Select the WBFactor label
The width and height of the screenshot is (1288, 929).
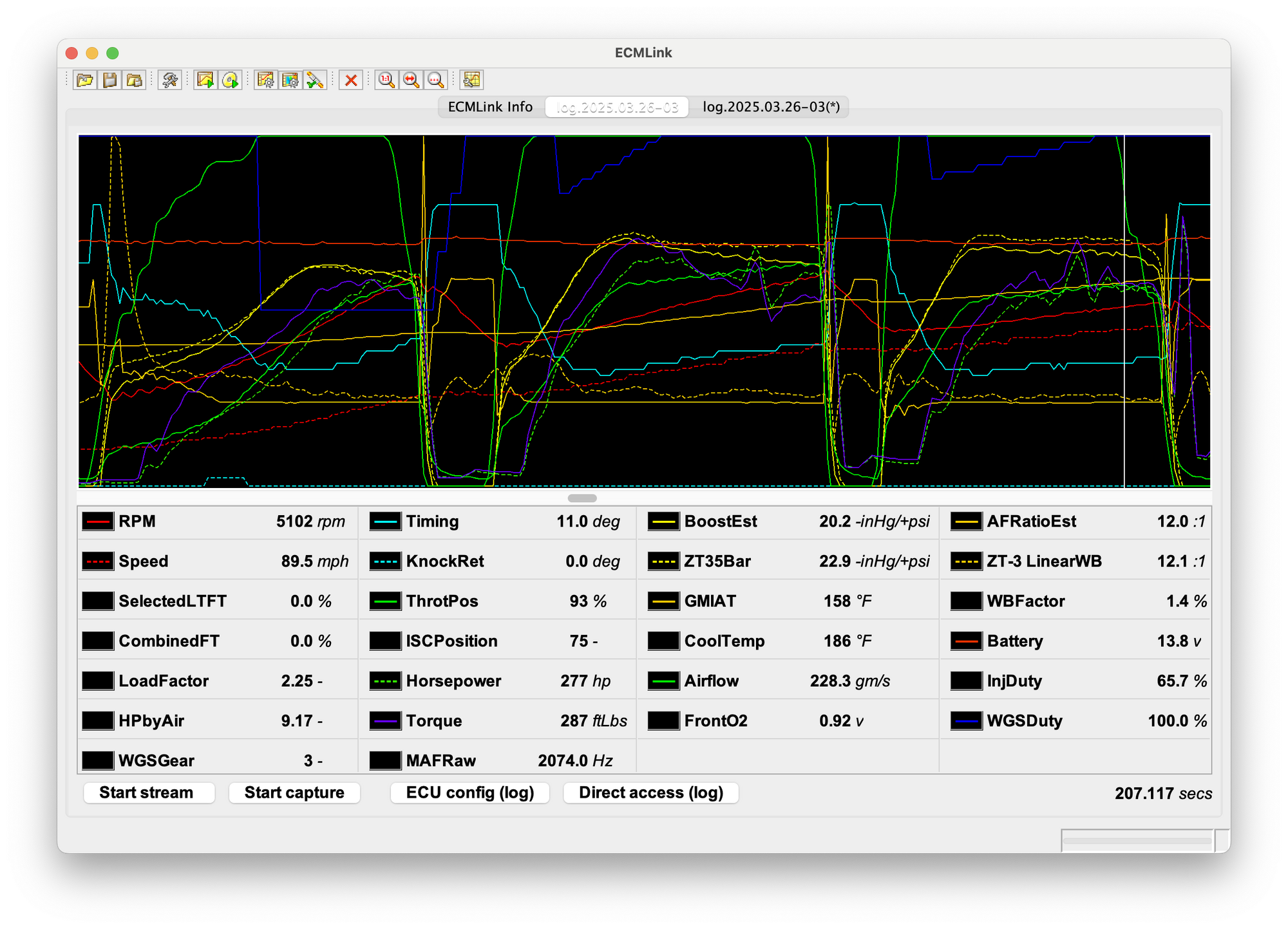coord(1026,601)
